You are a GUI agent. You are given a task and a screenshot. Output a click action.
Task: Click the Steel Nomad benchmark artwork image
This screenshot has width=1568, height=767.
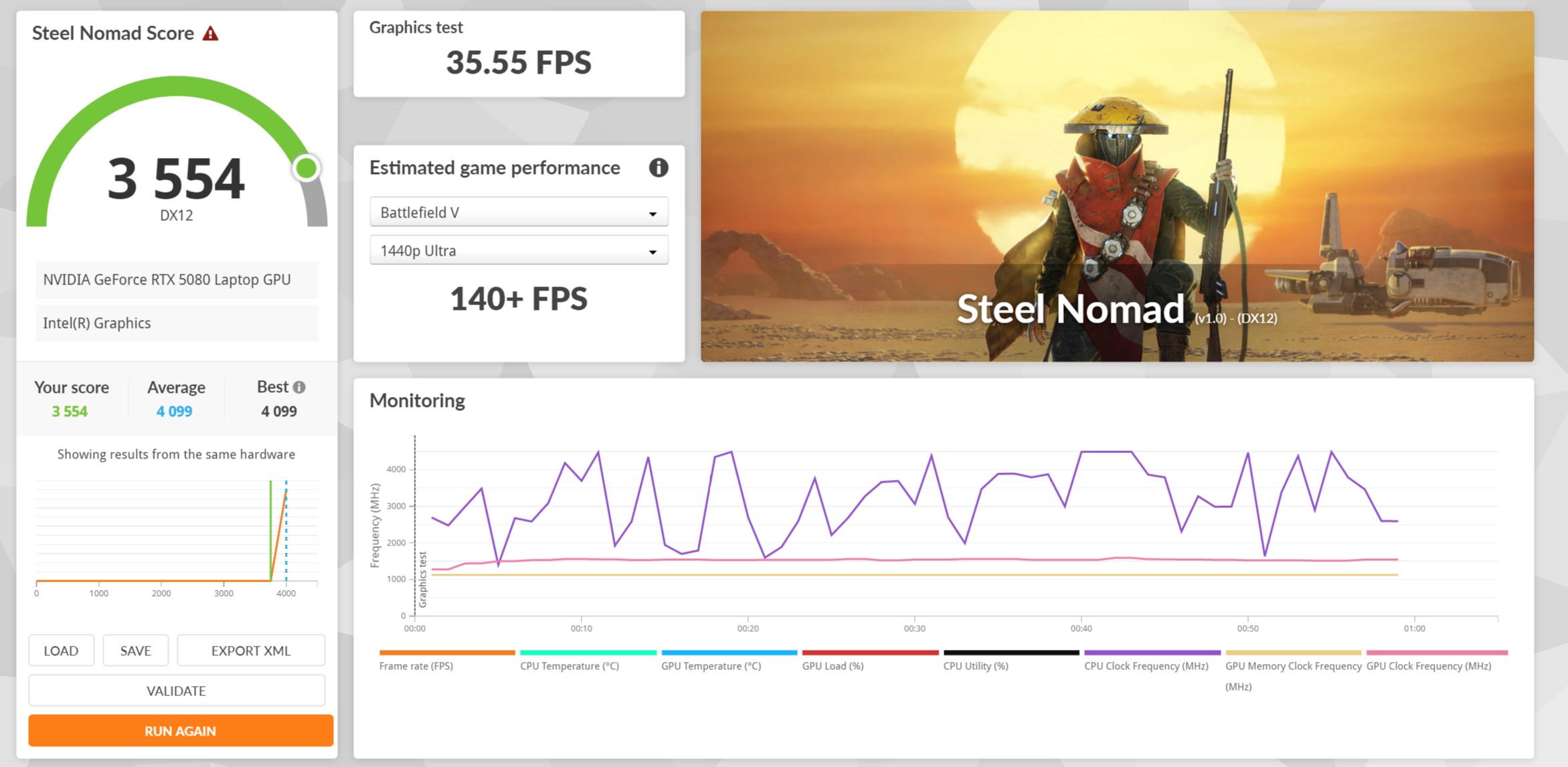[x=1116, y=186]
